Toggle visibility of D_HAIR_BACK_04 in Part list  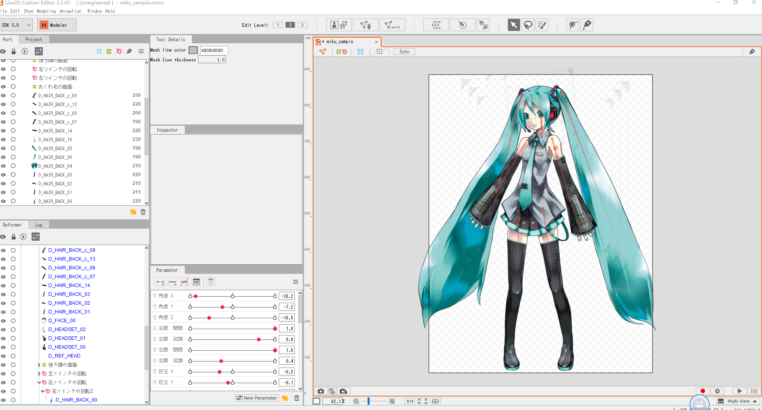pyautogui.click(x=3, y=166)
